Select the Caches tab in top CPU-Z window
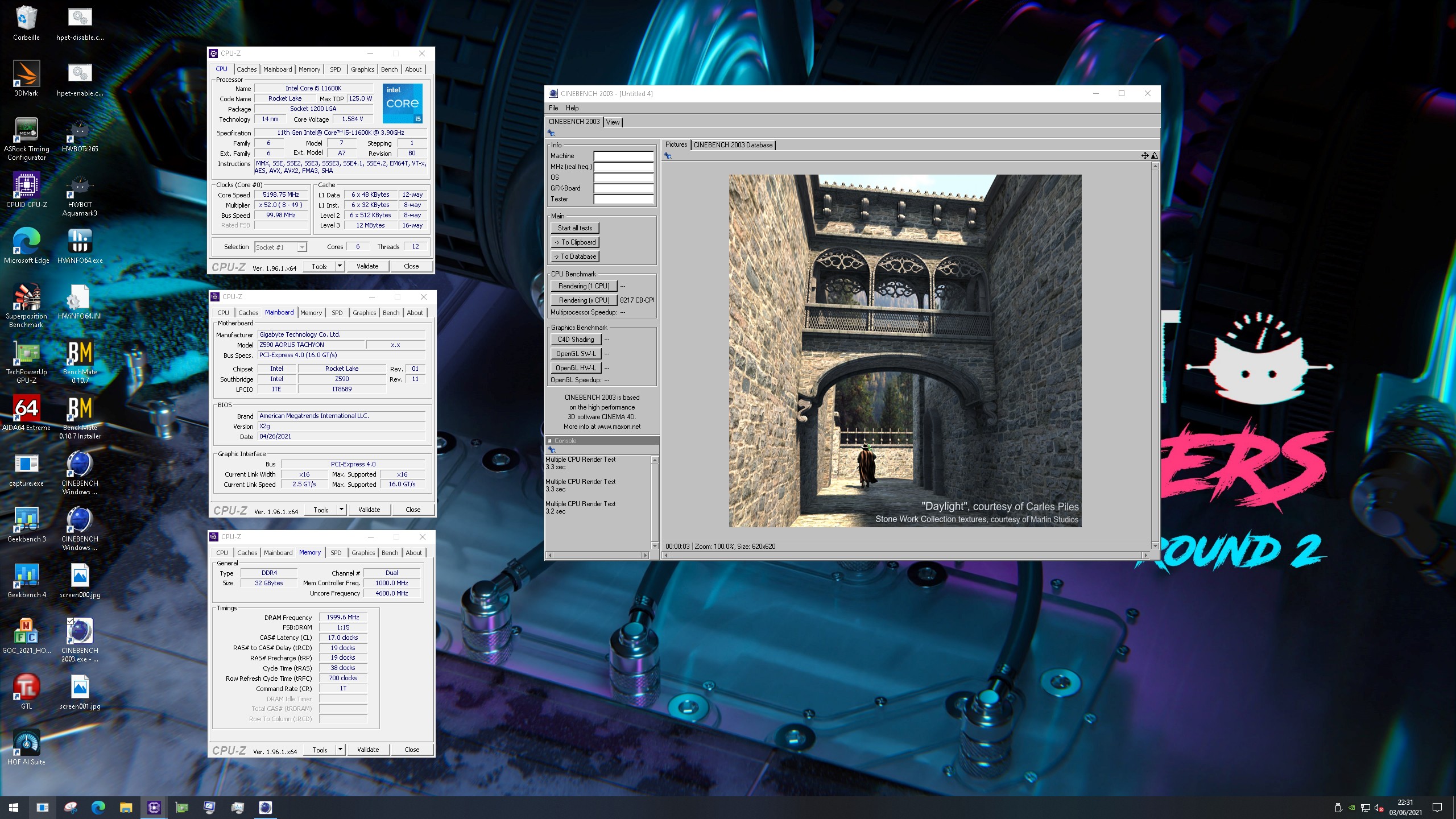This screenshot has width=1456, height=819. tap(247, 69)
